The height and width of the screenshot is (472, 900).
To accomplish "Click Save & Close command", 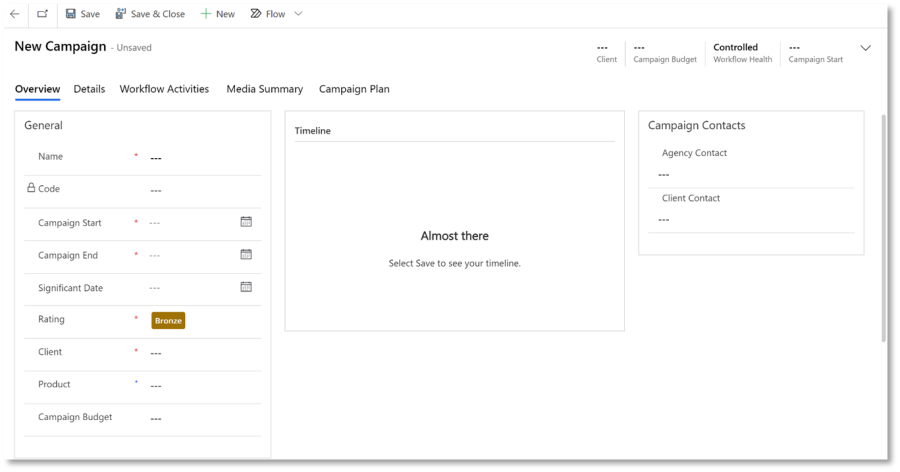I will [150, 14].
